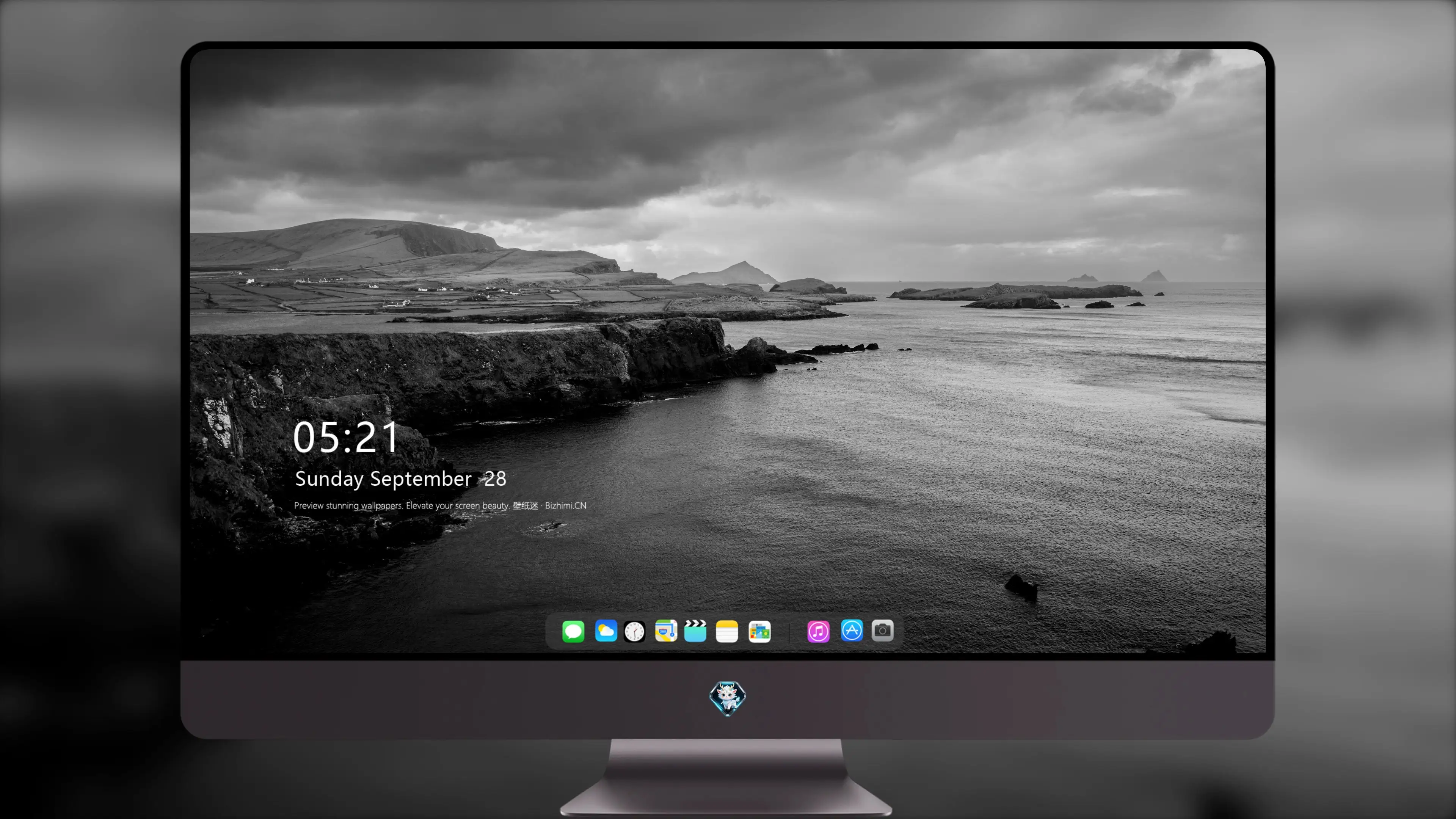The width and height of the screenshot is (1456, 819).
Task: Open the yellow Notes app in the dock
Action: click(x=727, y=631)
